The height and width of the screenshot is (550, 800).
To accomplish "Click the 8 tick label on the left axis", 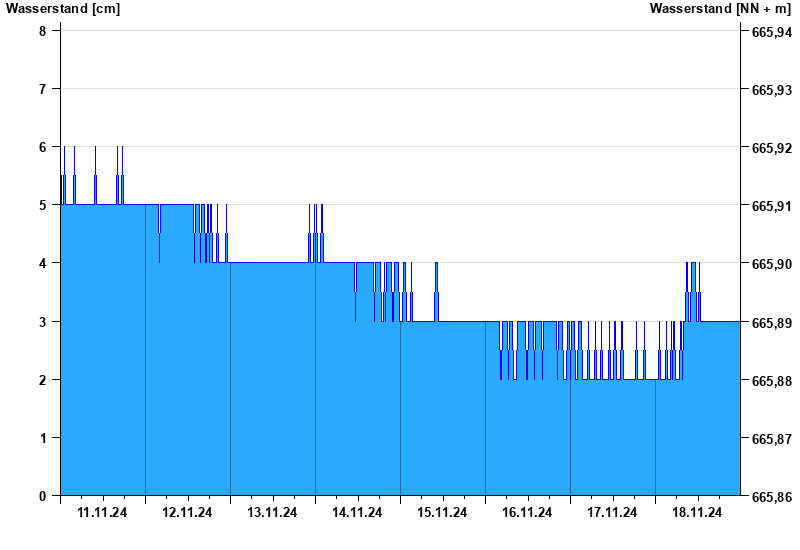I will 42,31.
